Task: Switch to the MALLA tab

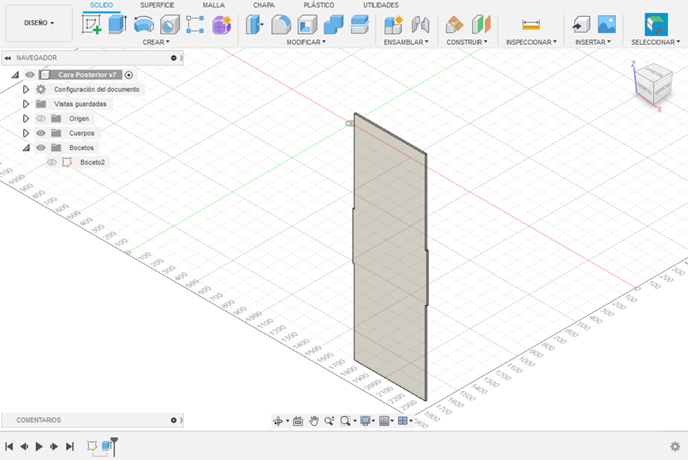Action: click(x=214, y=5)
